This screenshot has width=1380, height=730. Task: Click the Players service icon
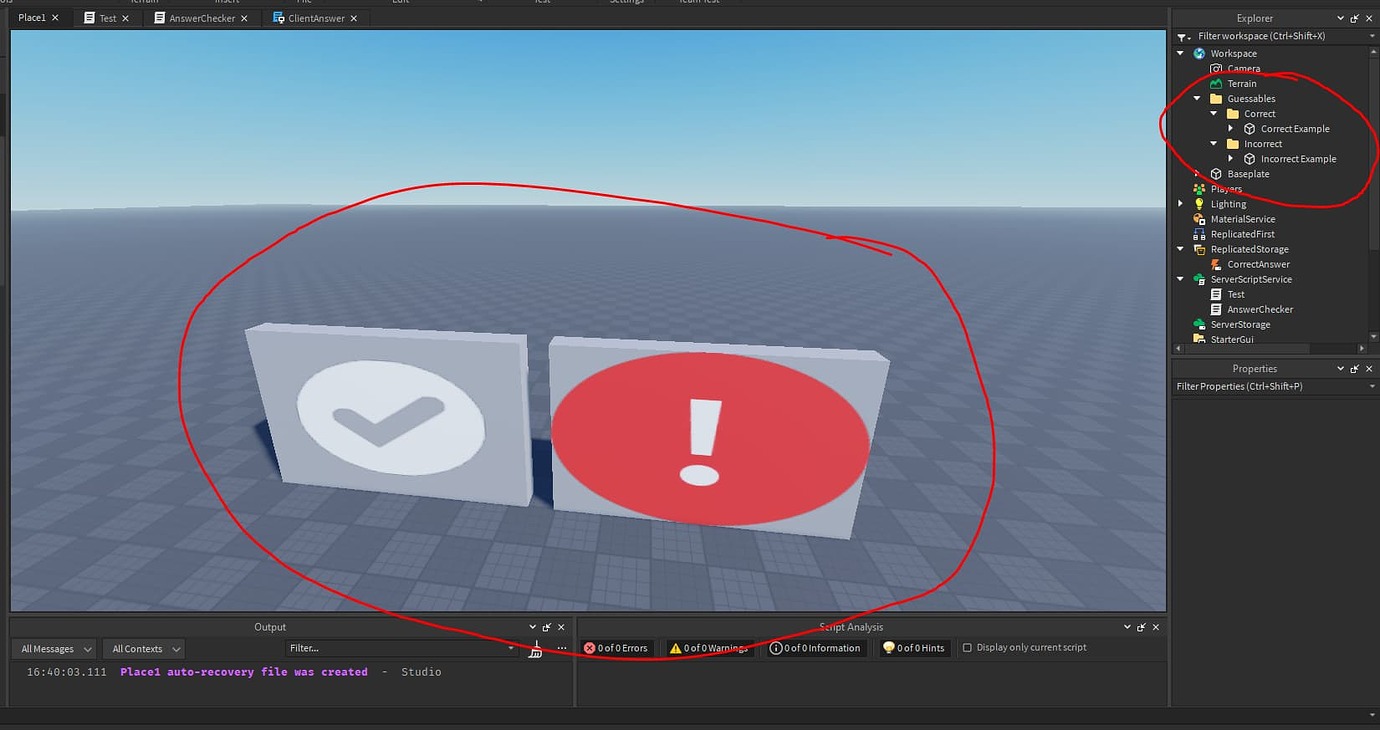pos(1199,189)
